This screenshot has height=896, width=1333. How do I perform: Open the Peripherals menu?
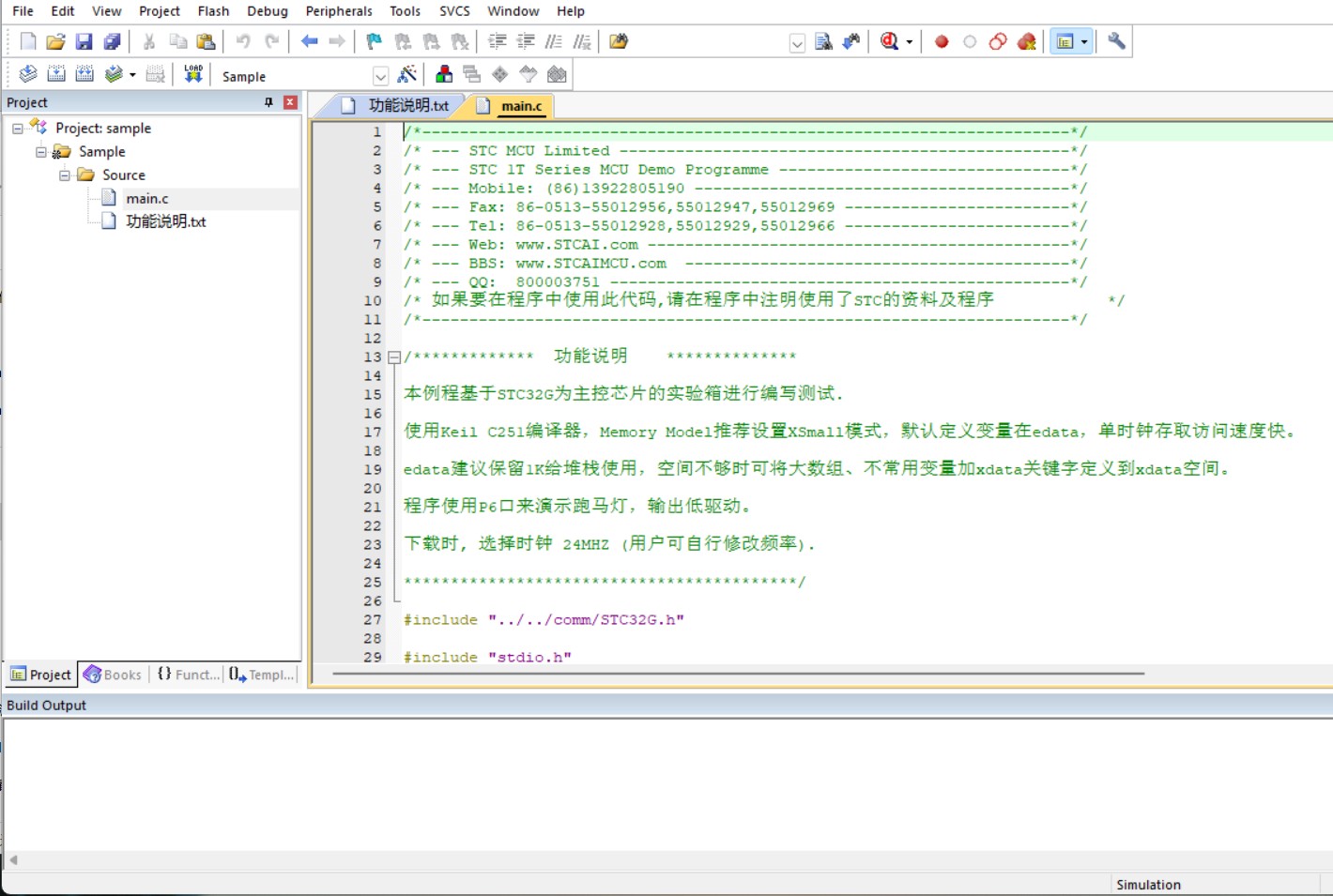click(338, 11)
